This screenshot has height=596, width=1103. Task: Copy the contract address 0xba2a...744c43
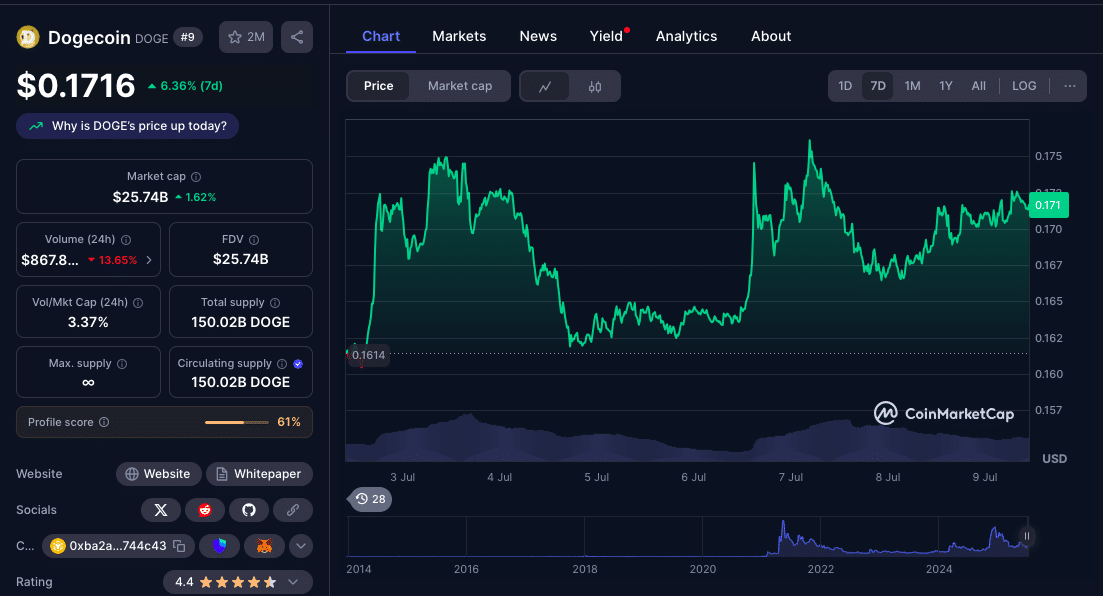[x=179, y=546]
